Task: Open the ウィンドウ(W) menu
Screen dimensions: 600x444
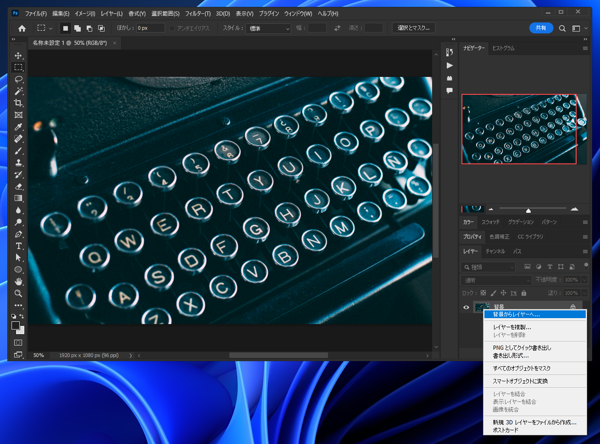Action: [x=298, y=13]
